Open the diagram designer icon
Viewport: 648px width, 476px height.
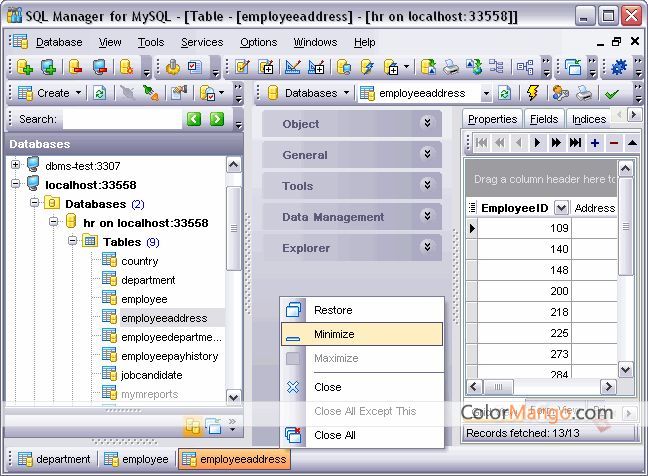[x=525, y=67]
